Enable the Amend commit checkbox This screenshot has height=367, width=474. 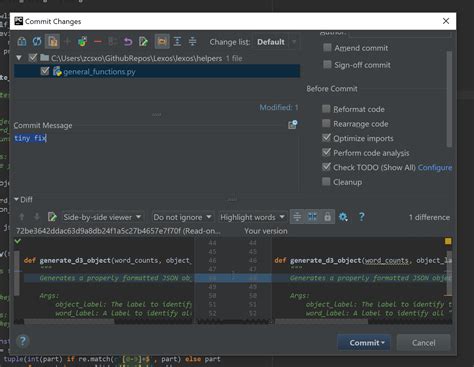coord(327,48)
